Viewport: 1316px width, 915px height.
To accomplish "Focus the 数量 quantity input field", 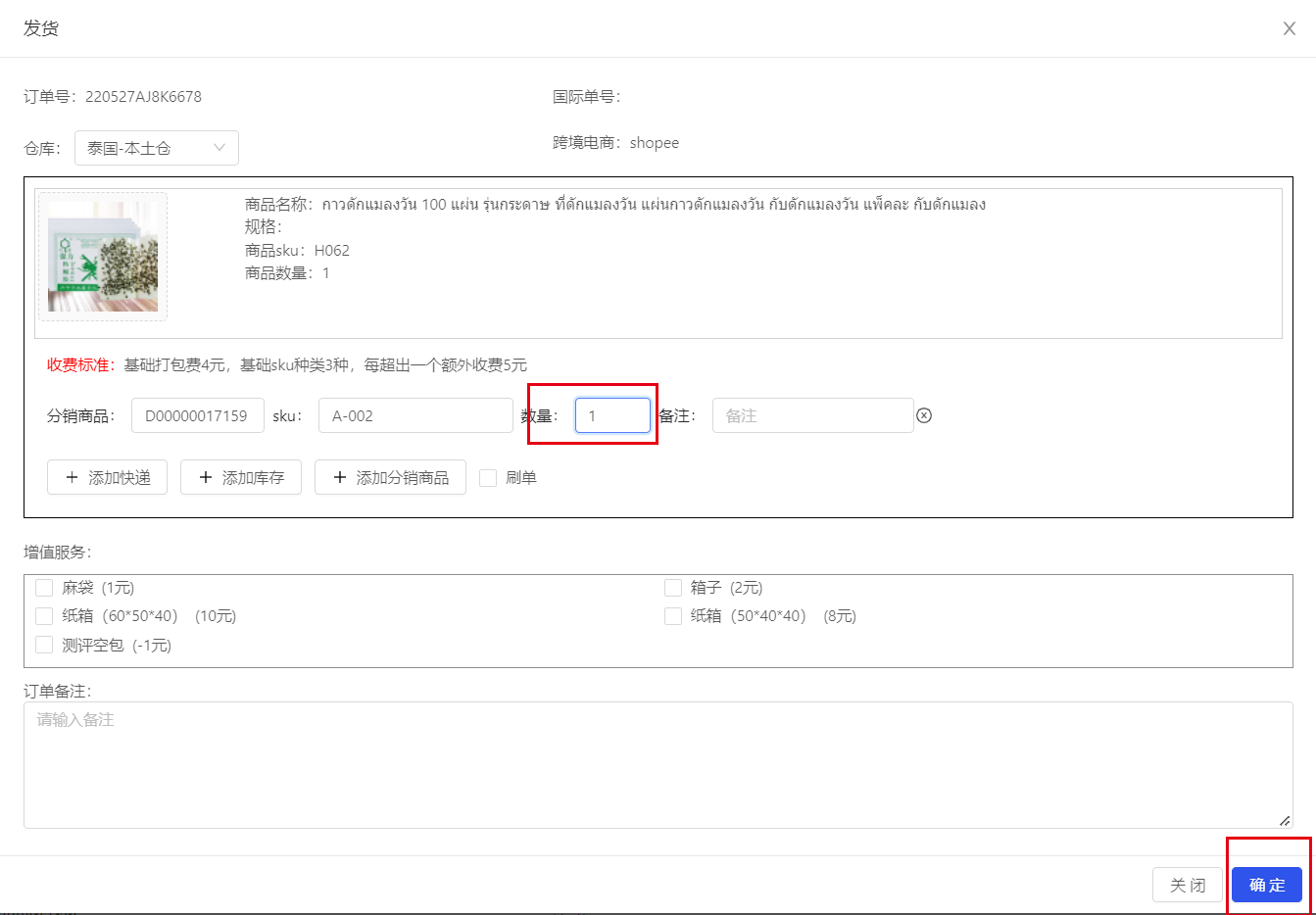I will click(612, 415).
